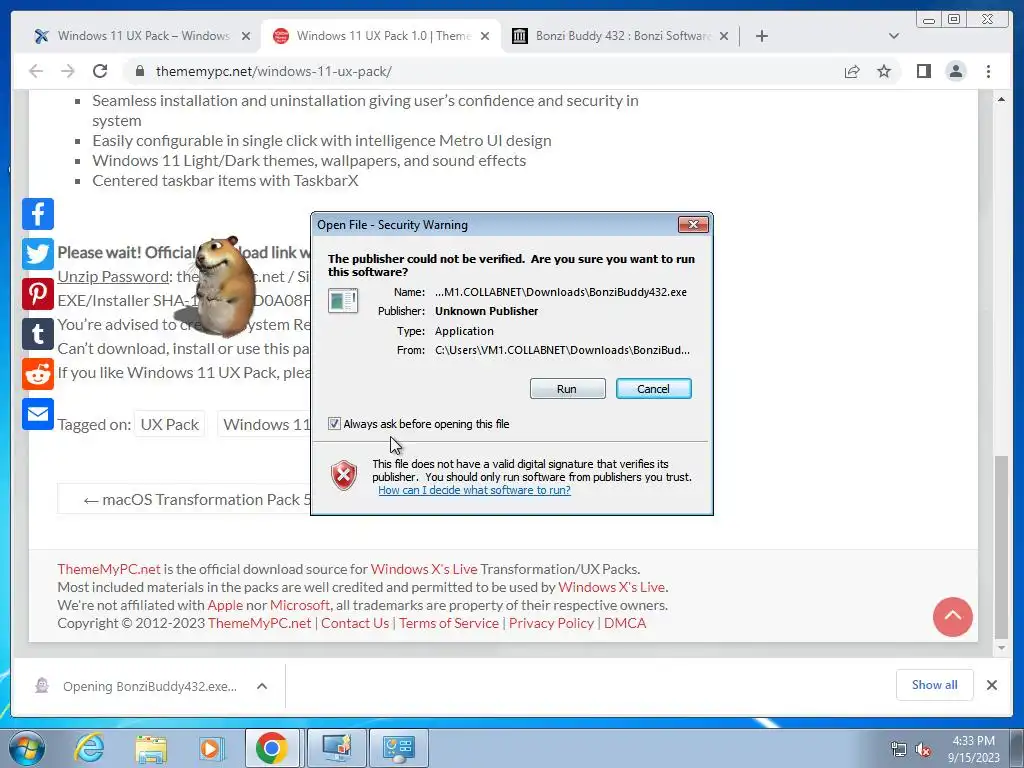
Task: Open the Privacy Policy link
Action: pyautogui.click(x=551, y=623)
